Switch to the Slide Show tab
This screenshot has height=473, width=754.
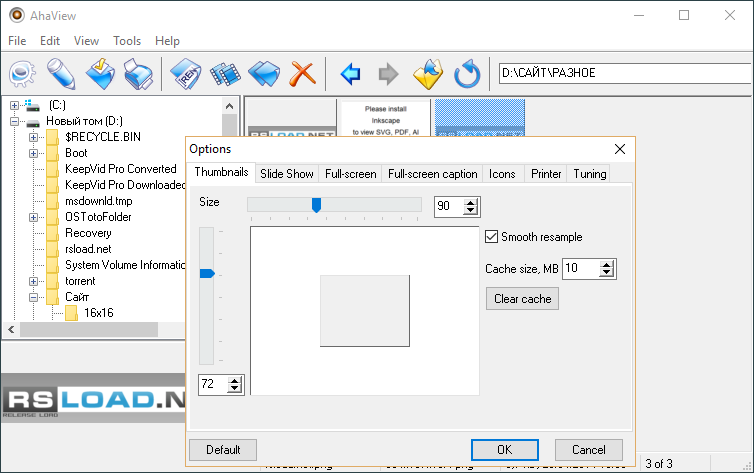click(x=287, y=174)
